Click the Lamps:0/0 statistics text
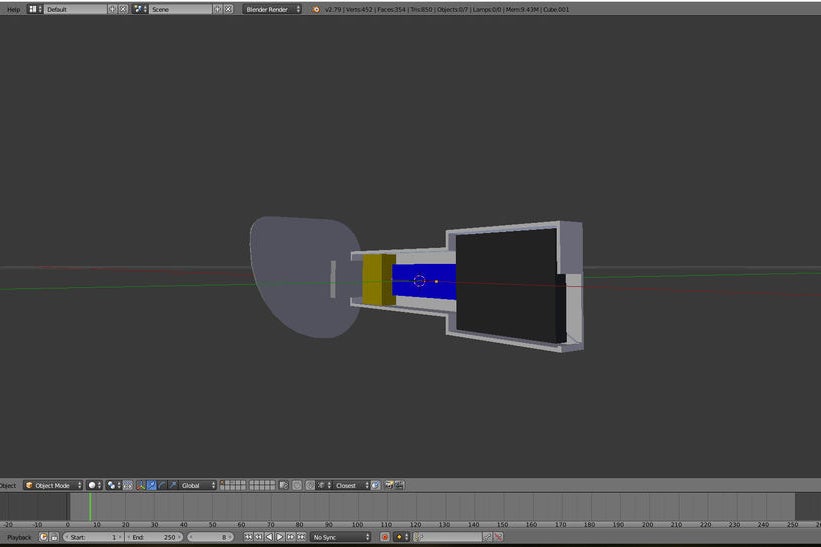 487,9
